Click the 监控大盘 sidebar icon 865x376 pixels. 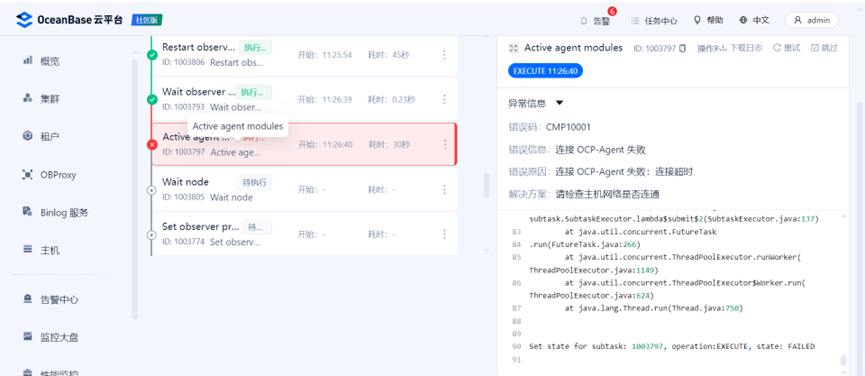click(x=27, y=336)
